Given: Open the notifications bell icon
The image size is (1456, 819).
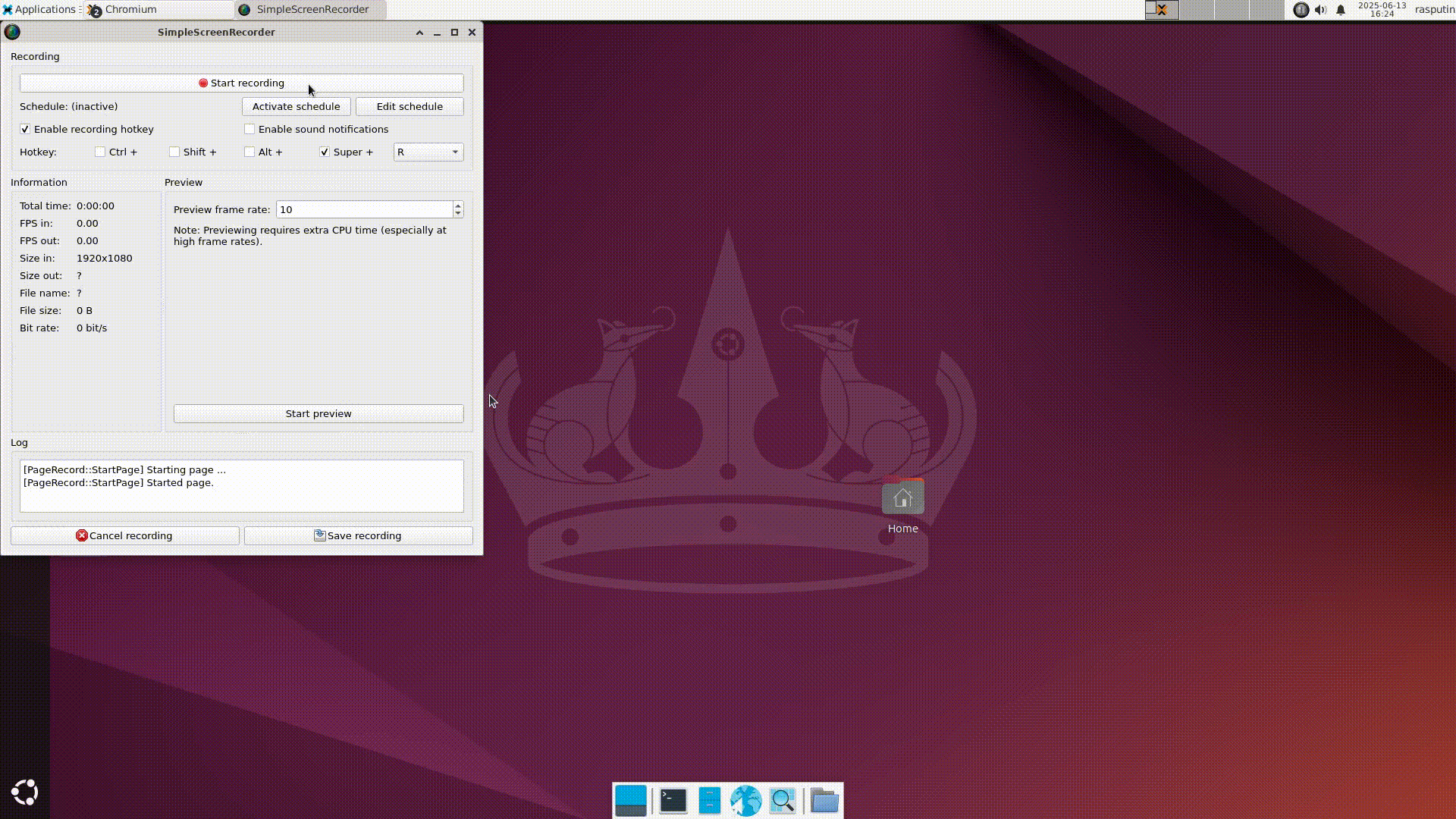Looking at the screenshot, I should (1341, 10).
